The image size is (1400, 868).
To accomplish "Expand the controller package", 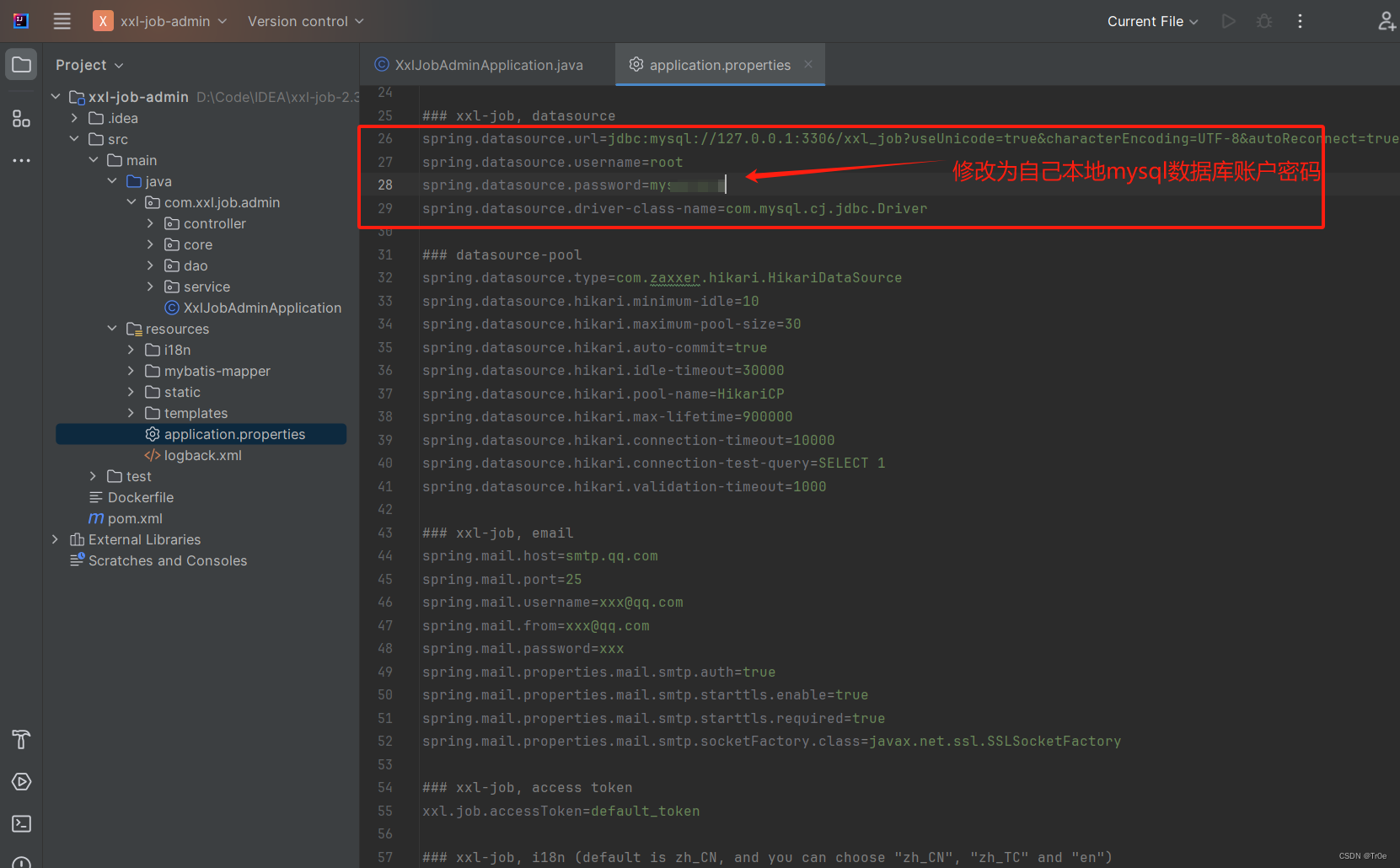I will click(x=150, y=223).
